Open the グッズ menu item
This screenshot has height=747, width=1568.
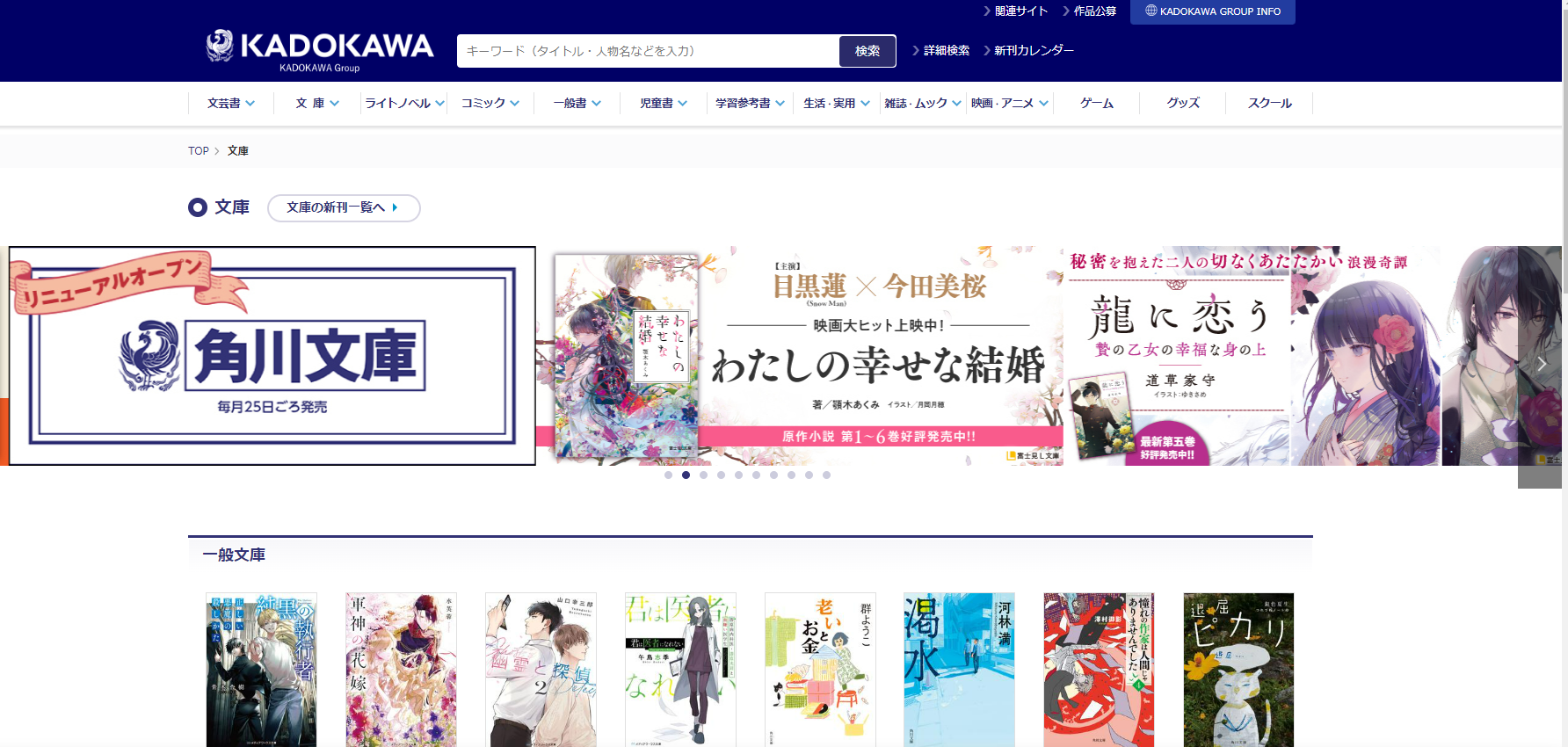[x=1183, y=103]
